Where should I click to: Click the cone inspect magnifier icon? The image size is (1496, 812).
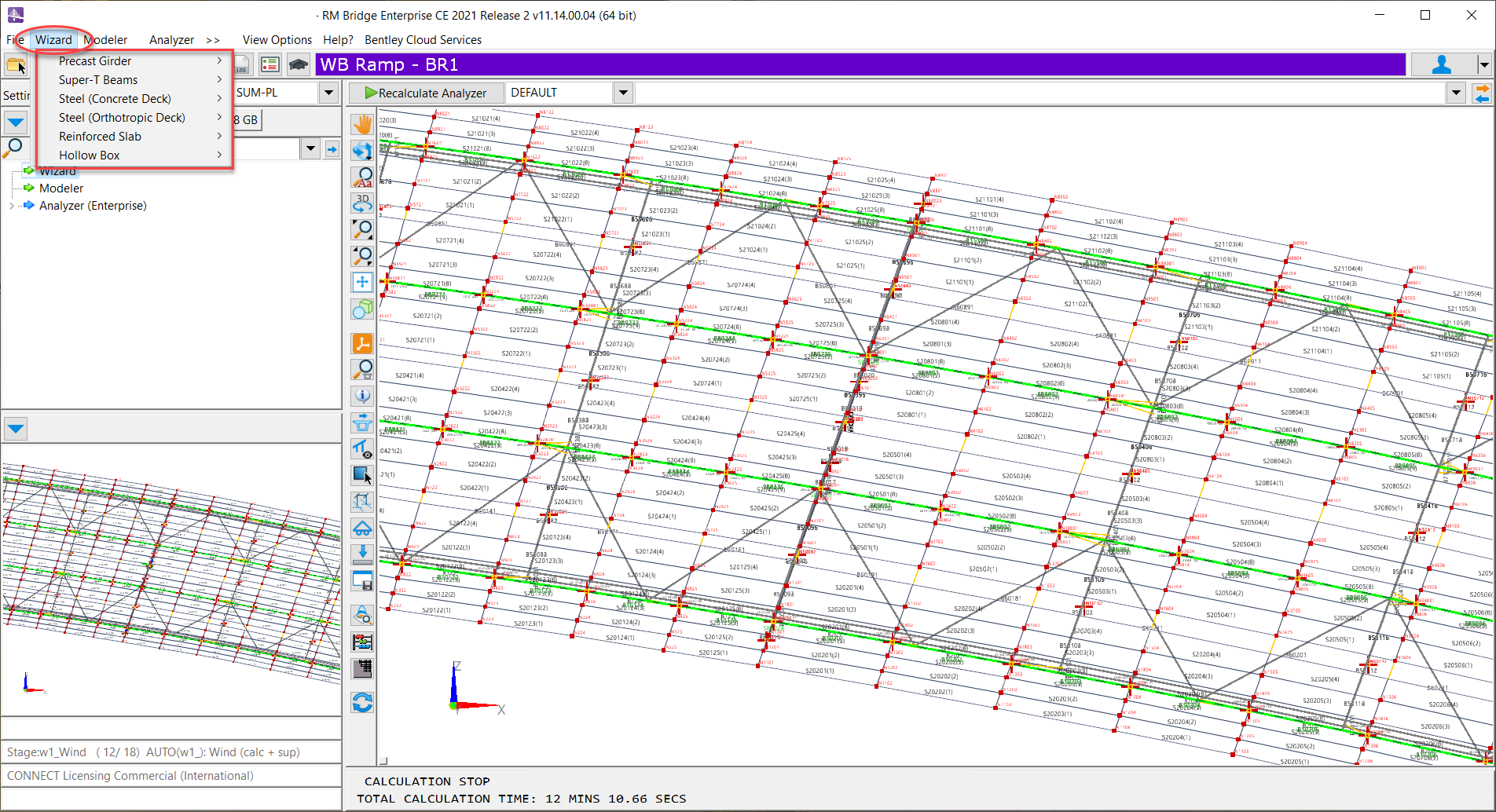coord(362,616)
